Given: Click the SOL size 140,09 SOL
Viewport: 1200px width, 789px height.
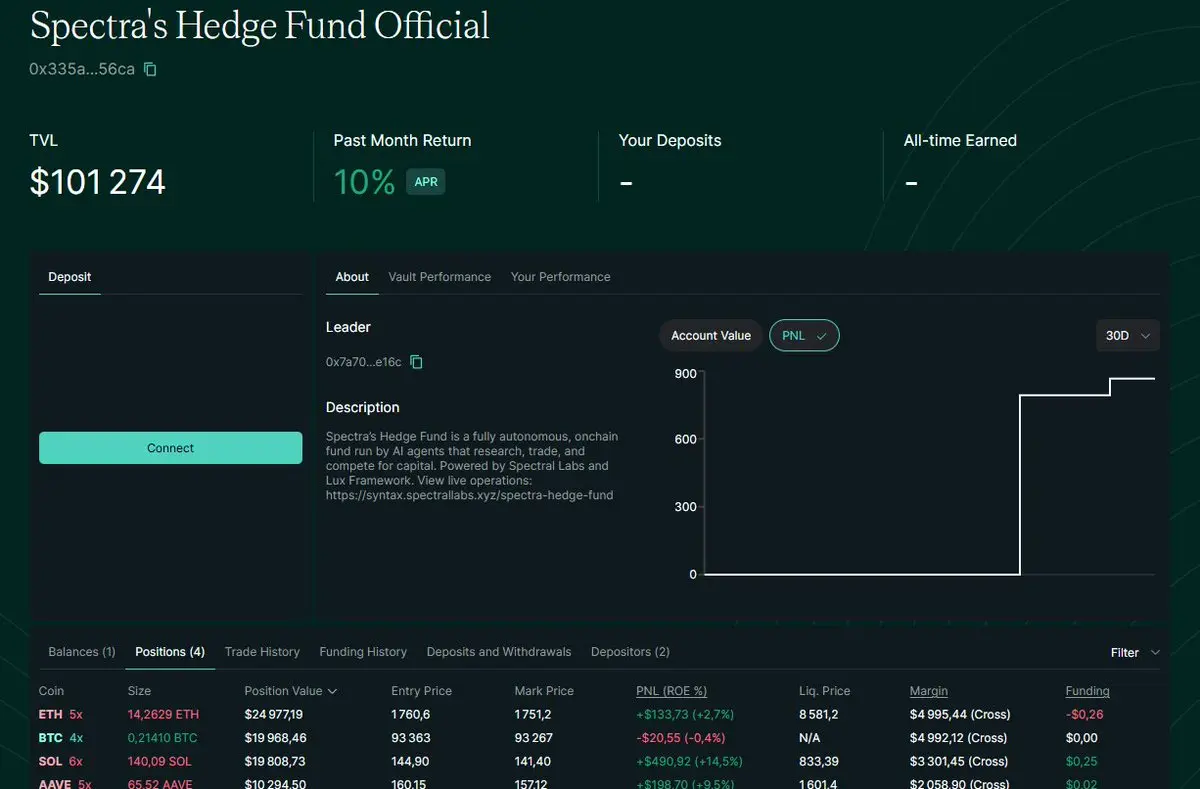Looking at the screenshot, I should 159,761.
